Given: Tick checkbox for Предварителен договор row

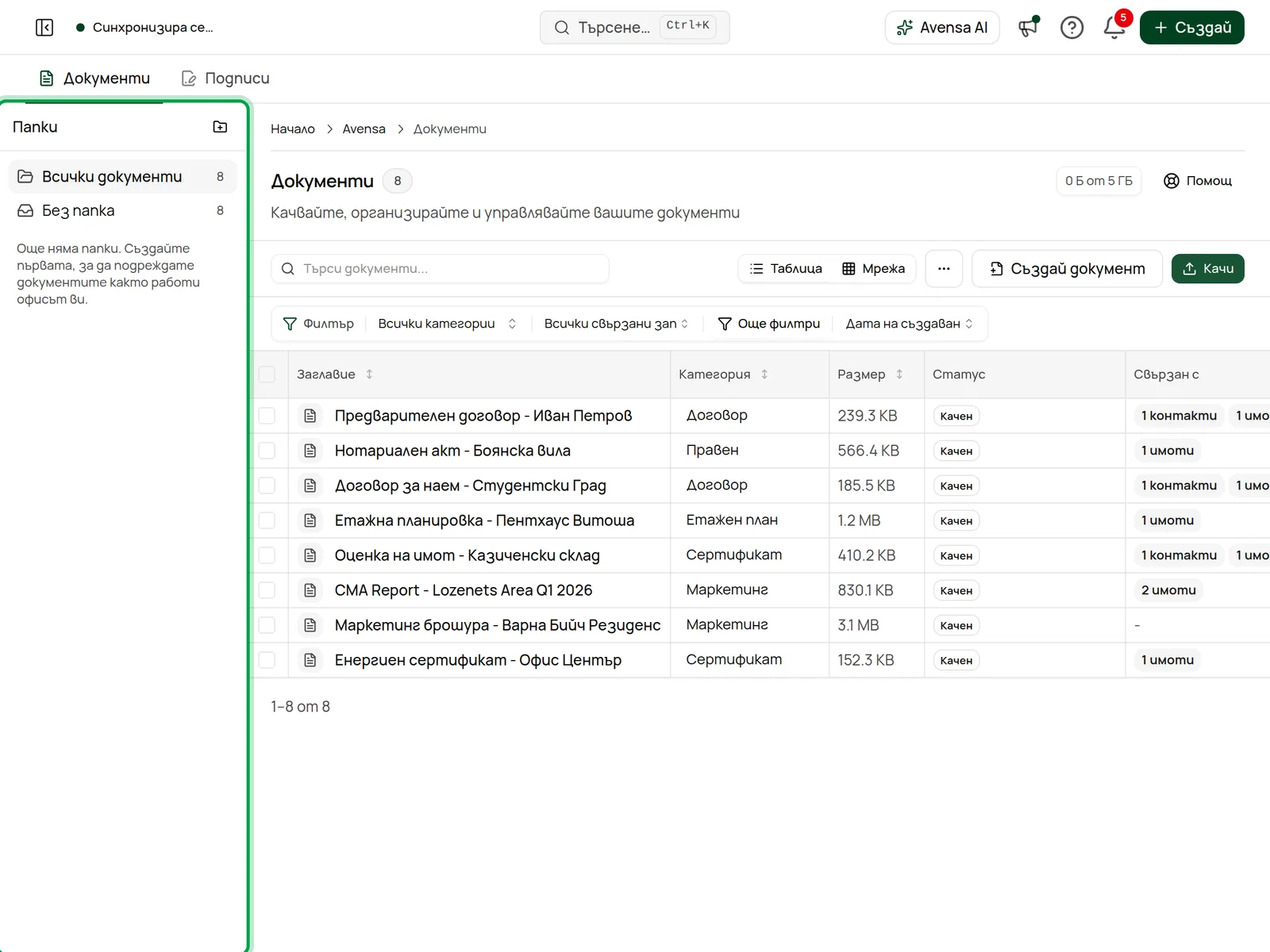Looking at the screenshot, I should click(267, 416).
